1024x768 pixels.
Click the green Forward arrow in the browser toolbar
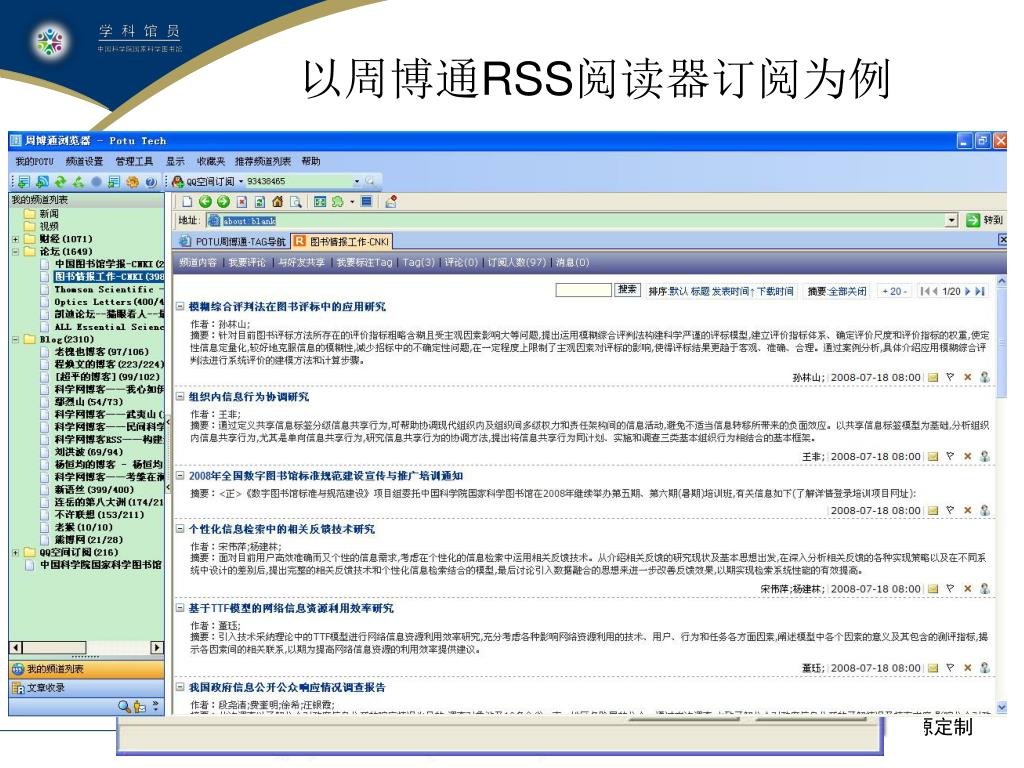[x=223, y=202]
